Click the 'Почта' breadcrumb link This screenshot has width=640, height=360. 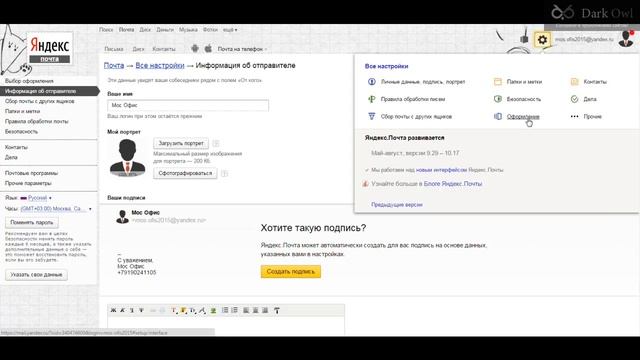coord(114,65)
